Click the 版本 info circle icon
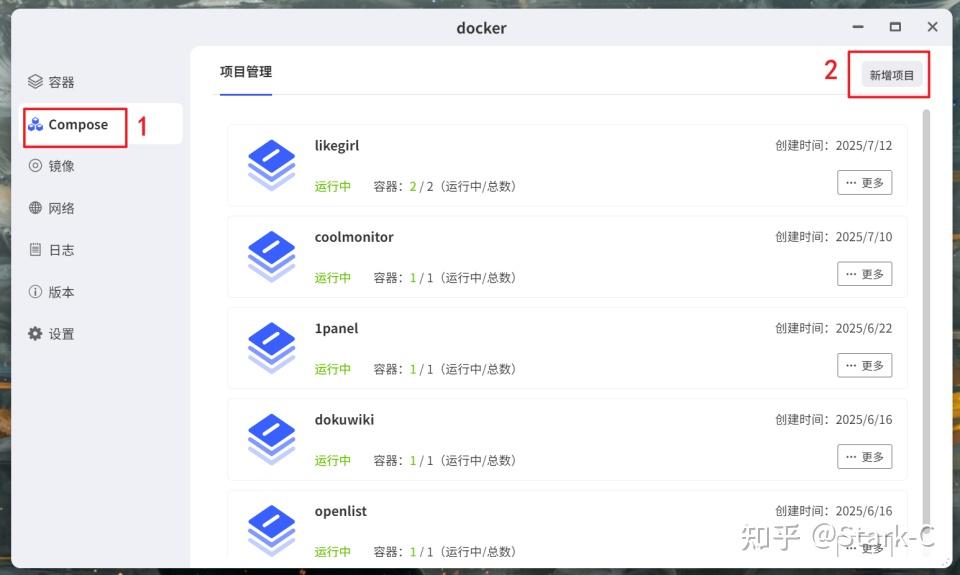This screenshot has width=960, height=575. [36, 291]
